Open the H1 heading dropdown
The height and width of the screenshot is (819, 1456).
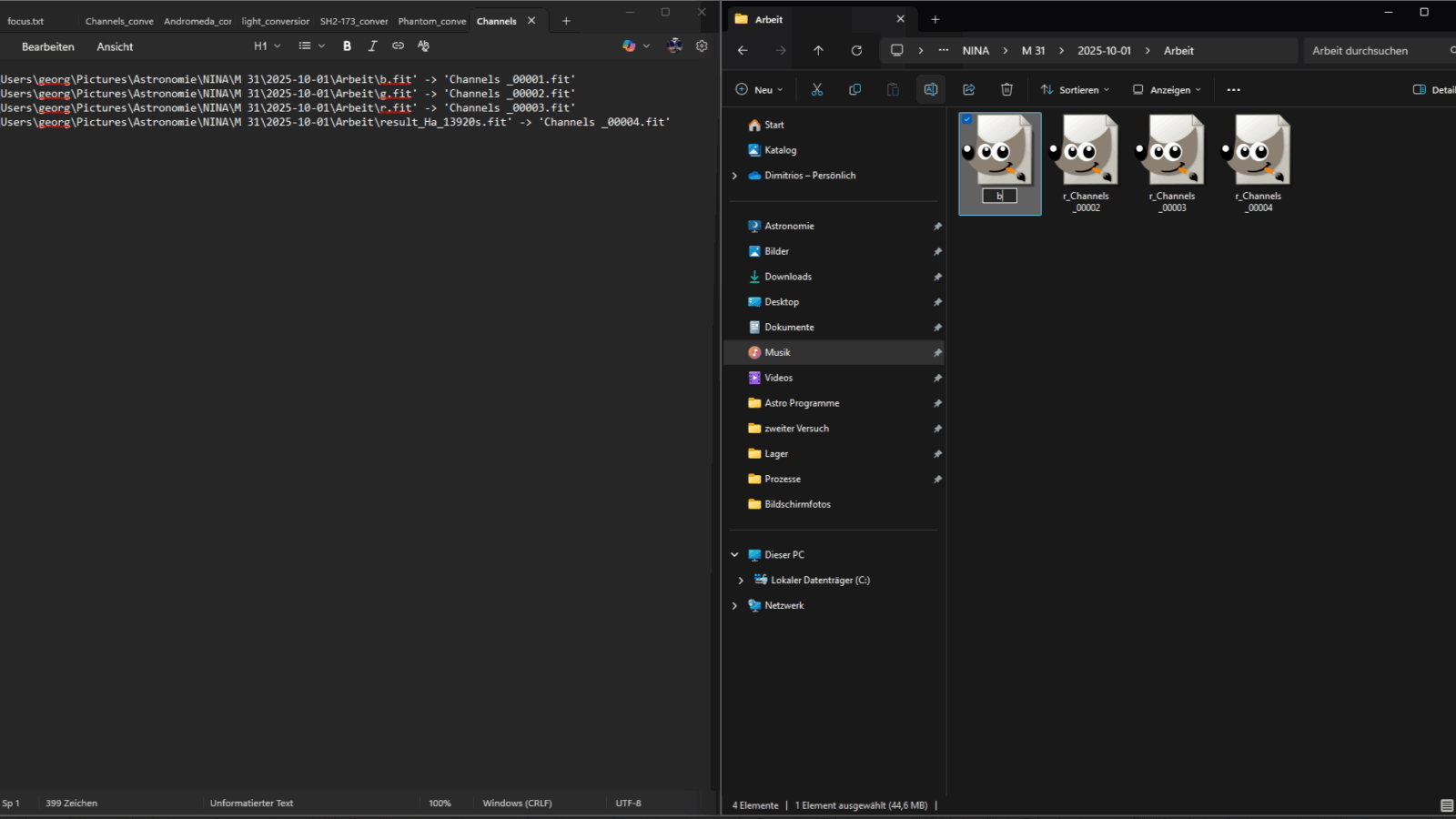point(267,46)
